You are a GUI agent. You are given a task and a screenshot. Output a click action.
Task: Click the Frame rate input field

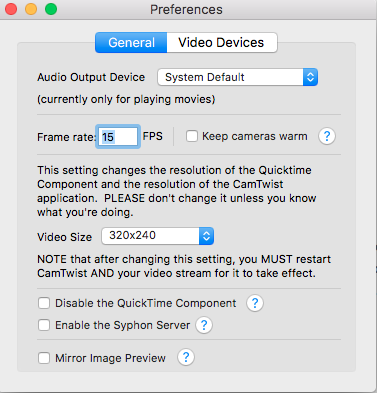[x=118, y=137]
